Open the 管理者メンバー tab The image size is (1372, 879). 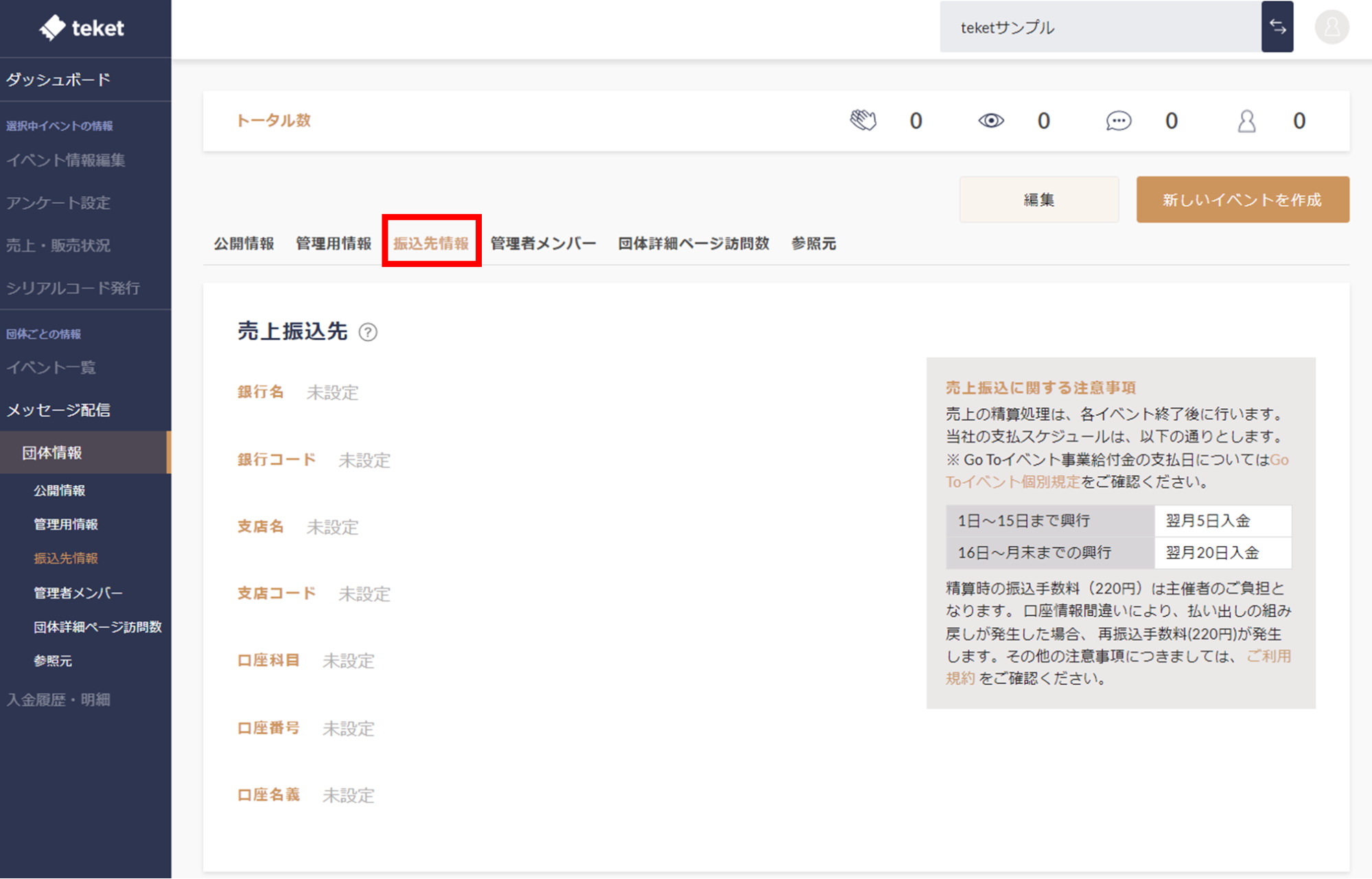coord(543,244)
